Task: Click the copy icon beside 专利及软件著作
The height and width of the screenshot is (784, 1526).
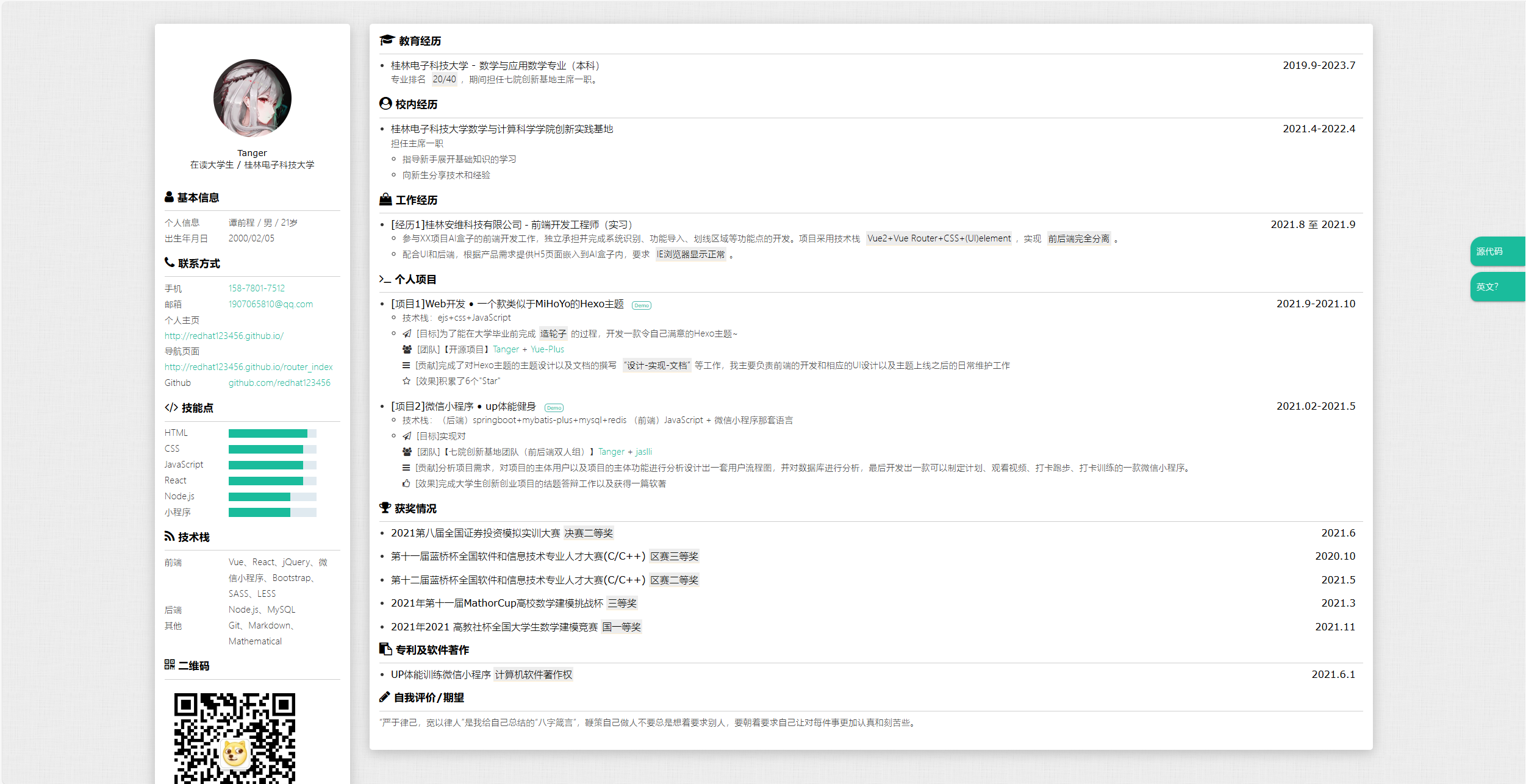Action: tap(385, 649)
